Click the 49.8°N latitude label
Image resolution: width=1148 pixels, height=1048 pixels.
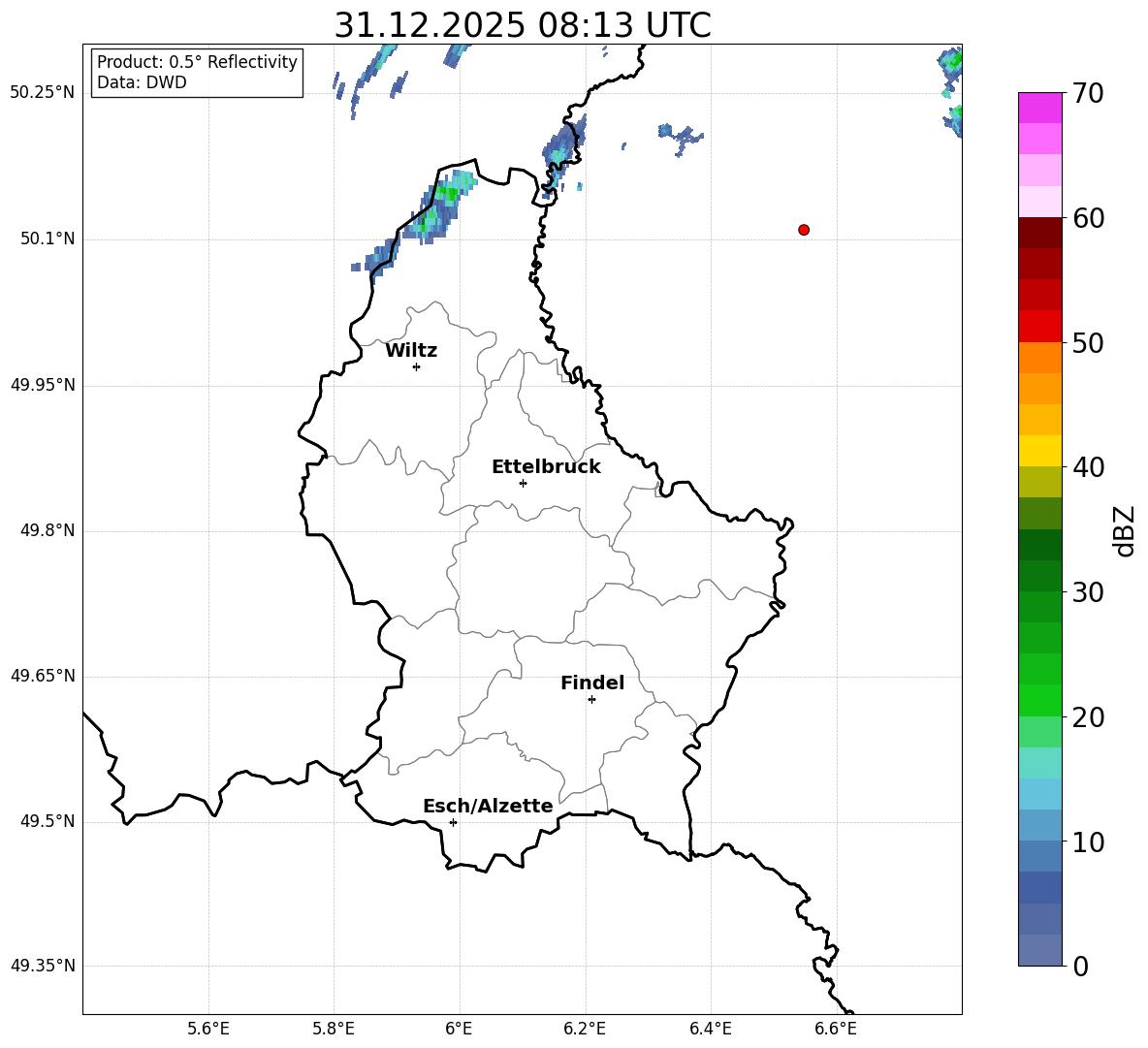48,530
